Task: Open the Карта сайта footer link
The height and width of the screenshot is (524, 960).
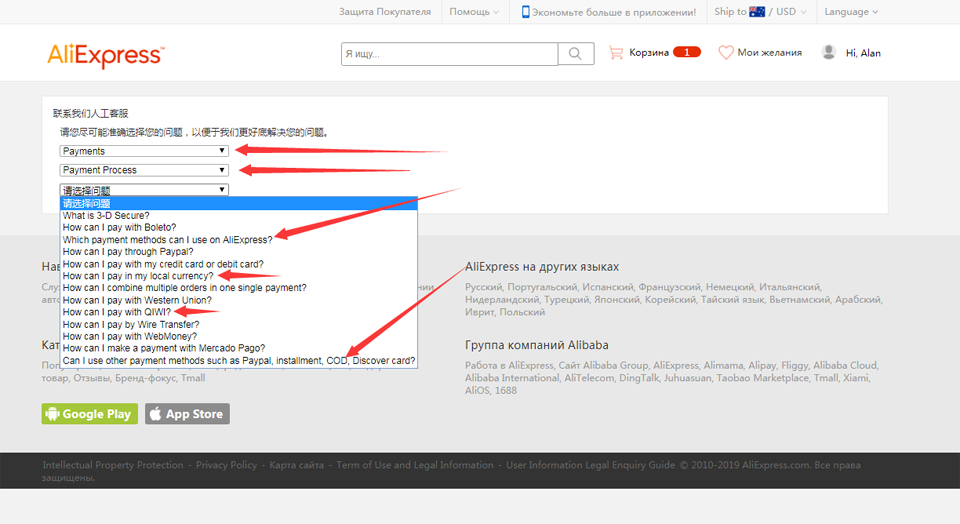Action: [296, 465]
